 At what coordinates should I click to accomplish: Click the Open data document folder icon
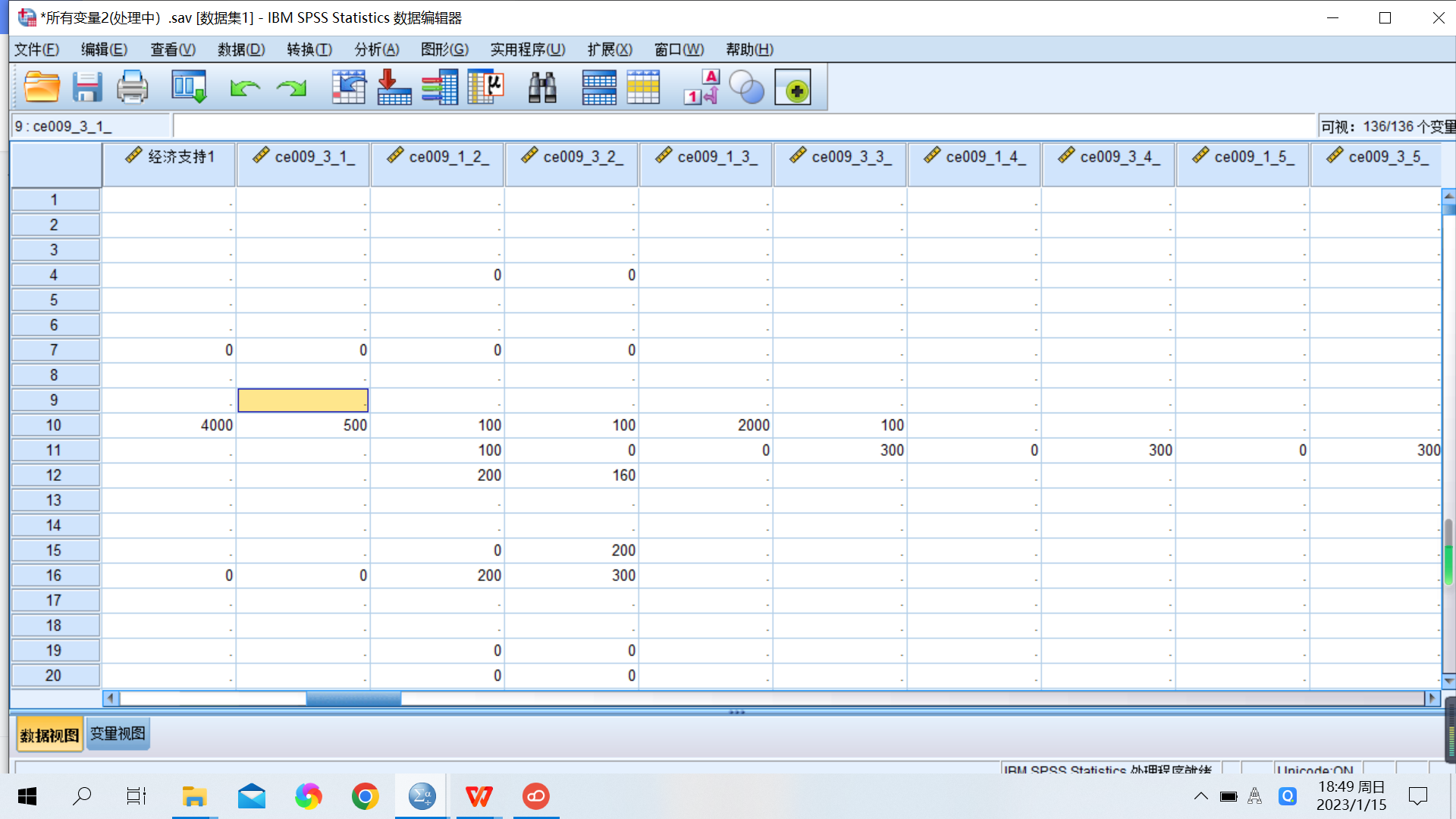point(42,87)
